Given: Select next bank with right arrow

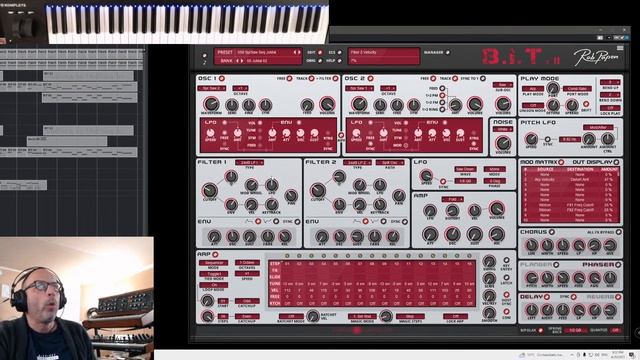Looking at the screenshot, I should coord(242,61).
